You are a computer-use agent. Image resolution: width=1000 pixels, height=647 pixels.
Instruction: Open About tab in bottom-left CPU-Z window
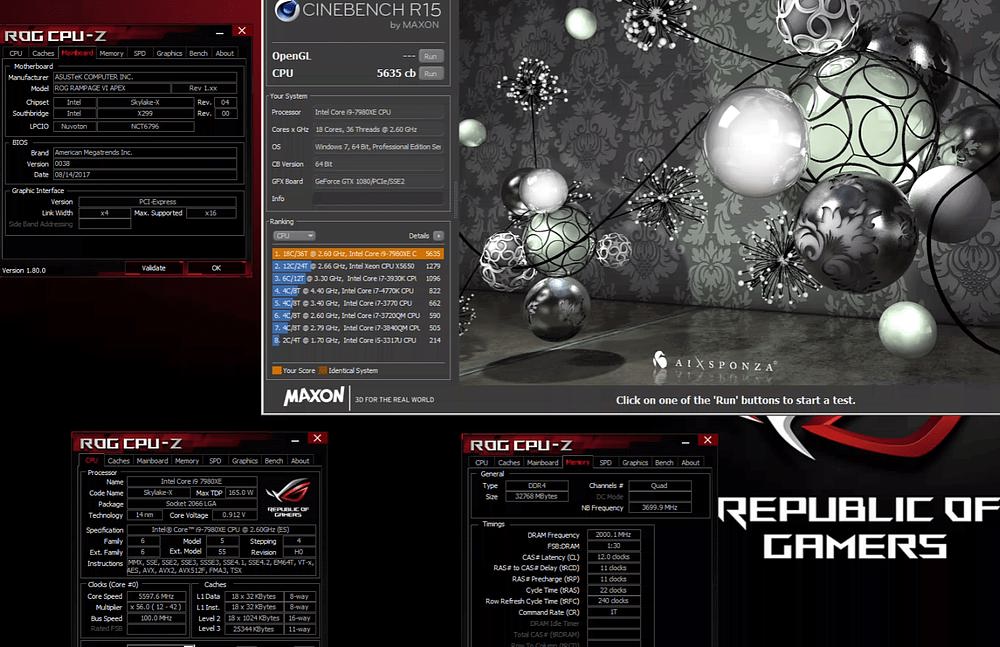point(300,461)
